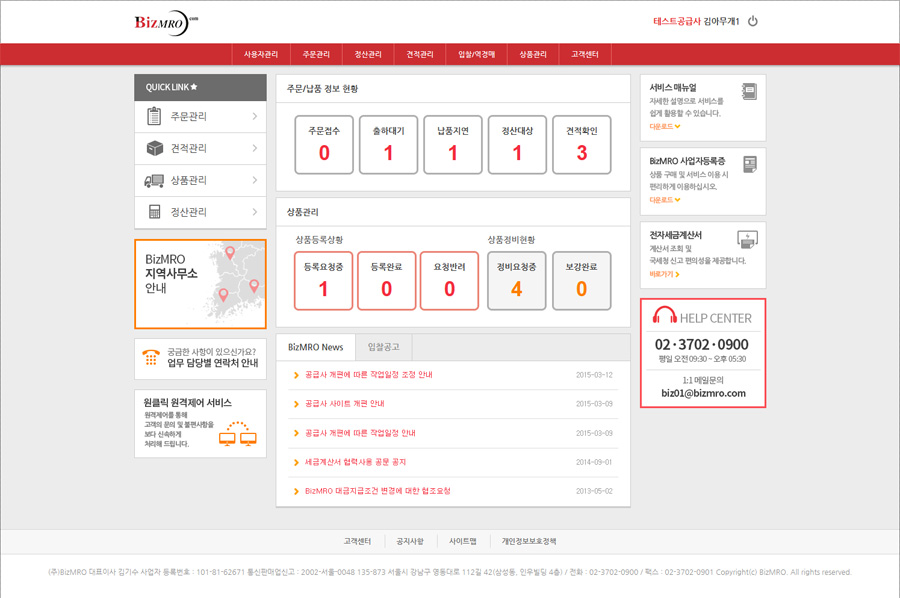Open news 공급사 개편에 따른 작업일정 조정 안내
Image resolution: width=900 pixels, height=598 pixels.
pyautogui.click(x=368, y=375)
